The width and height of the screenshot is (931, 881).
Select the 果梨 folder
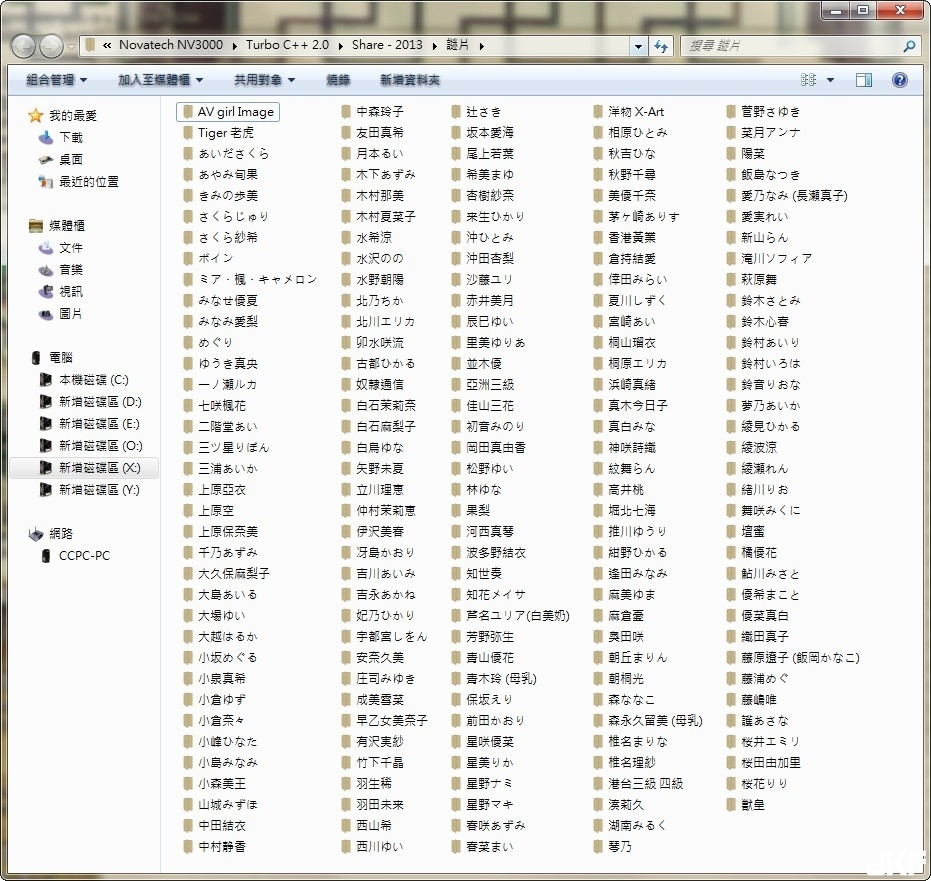coord(471,510)
